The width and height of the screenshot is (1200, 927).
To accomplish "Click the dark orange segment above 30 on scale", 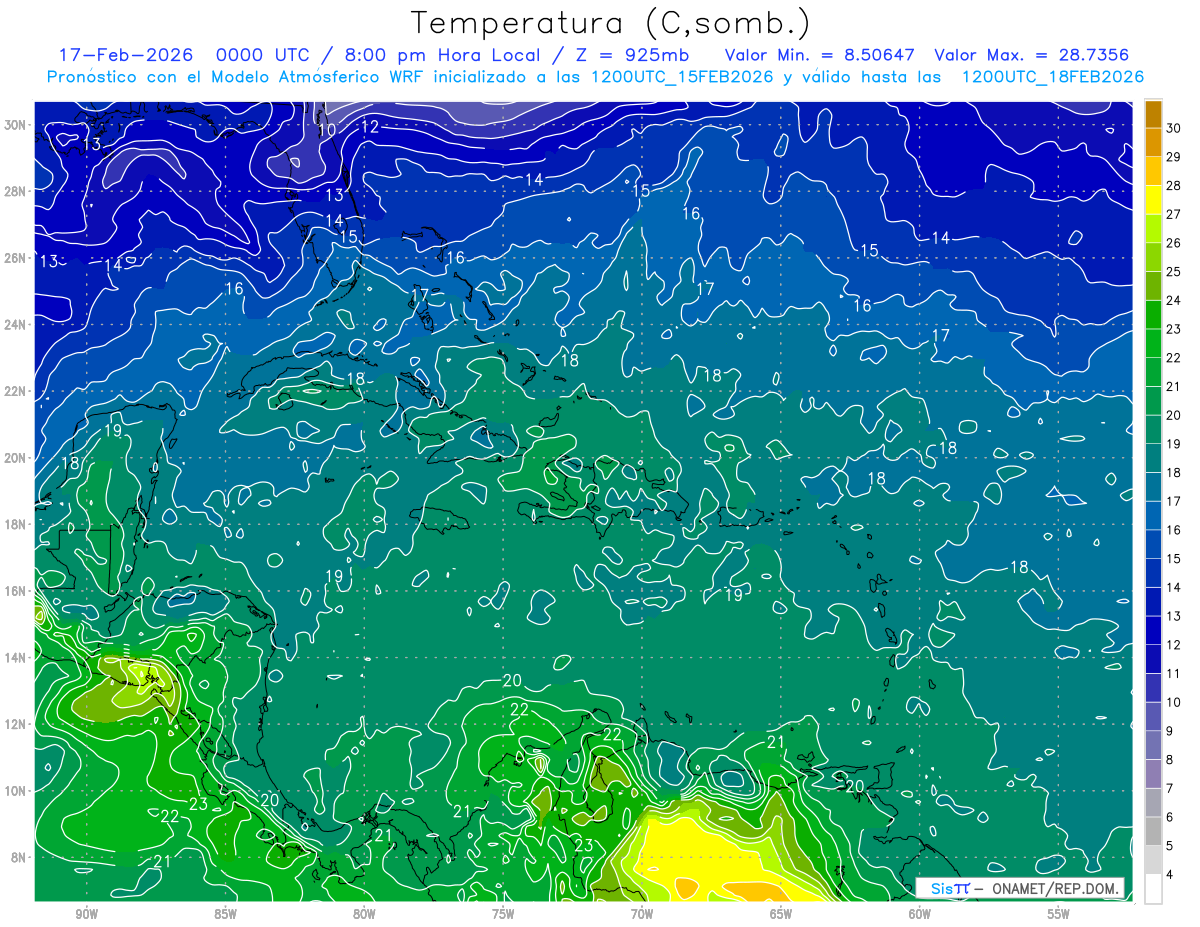I will [1153, 114].
